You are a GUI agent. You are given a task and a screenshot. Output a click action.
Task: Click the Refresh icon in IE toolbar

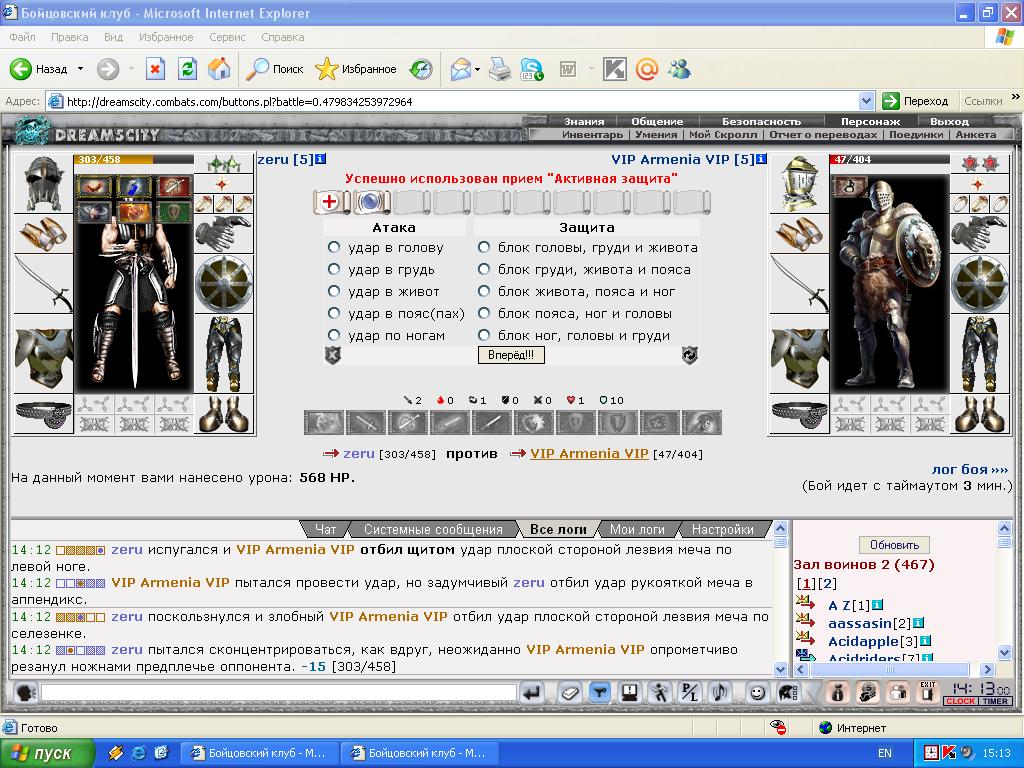click(187, 69)
